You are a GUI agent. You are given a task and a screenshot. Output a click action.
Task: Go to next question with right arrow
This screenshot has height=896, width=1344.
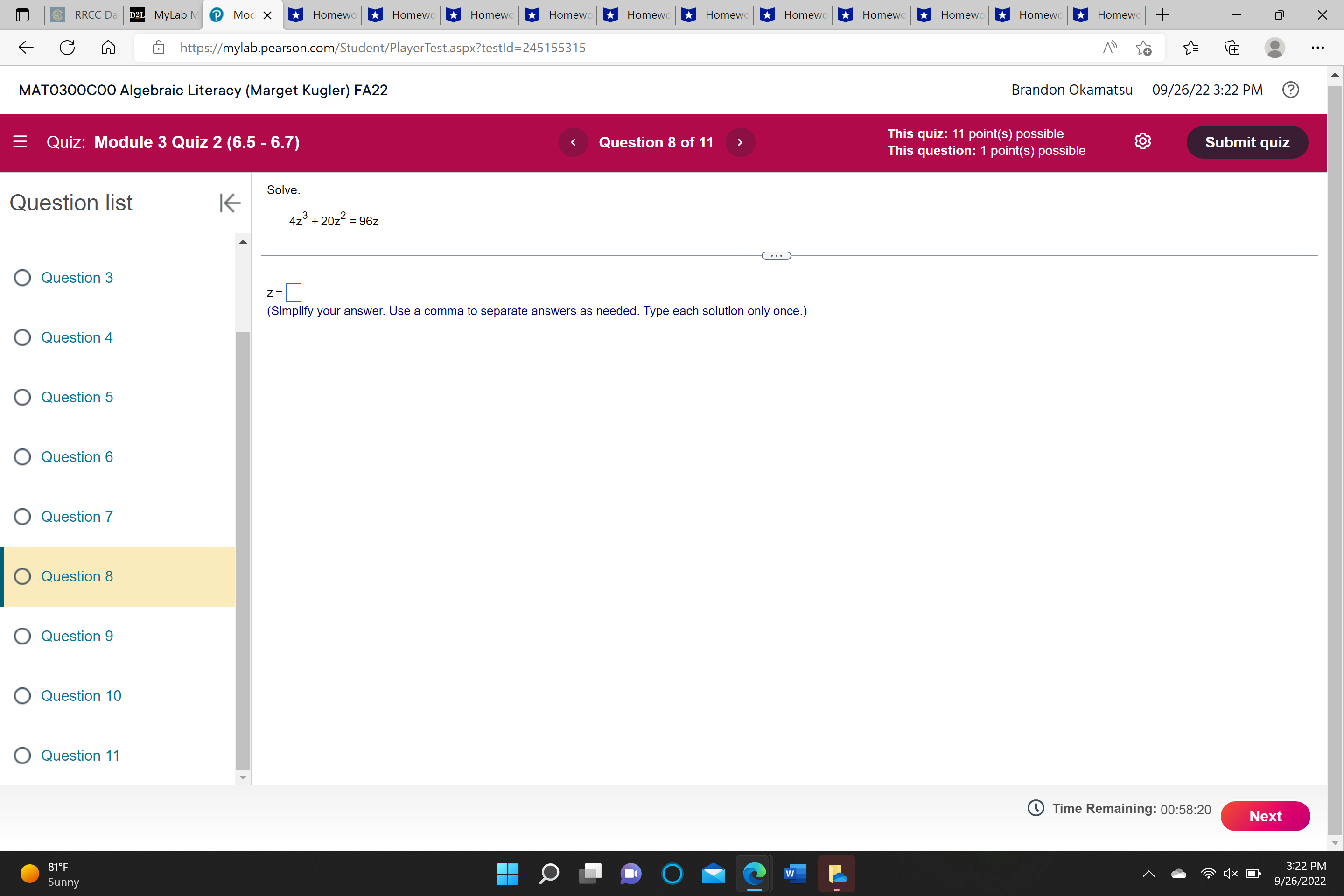pos(740,142)
